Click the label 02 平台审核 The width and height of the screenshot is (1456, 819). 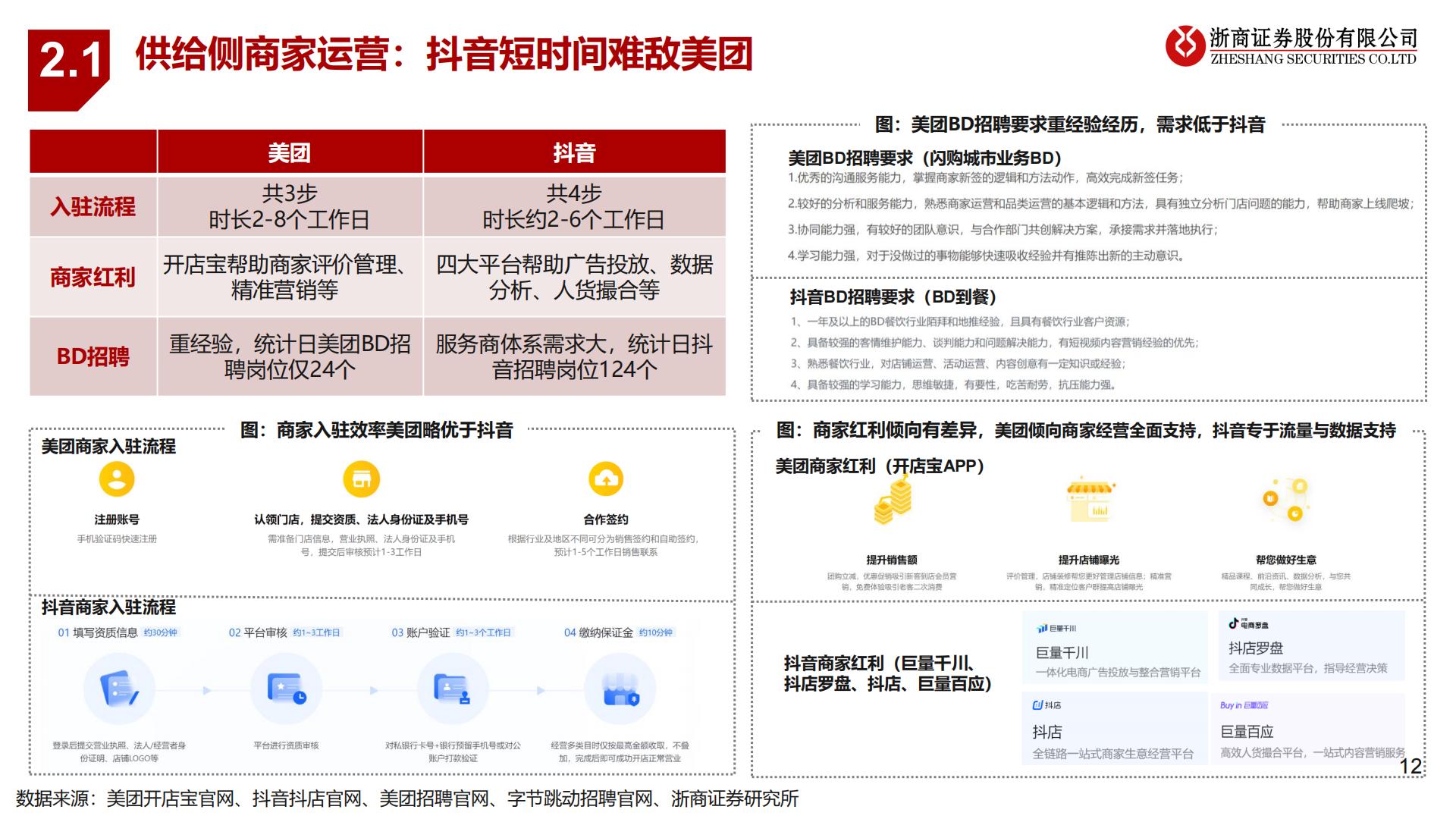258,632
